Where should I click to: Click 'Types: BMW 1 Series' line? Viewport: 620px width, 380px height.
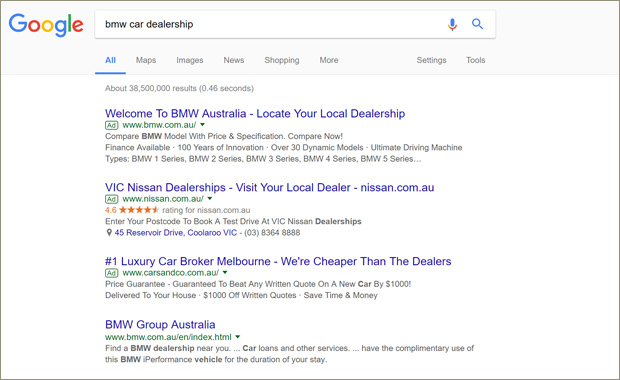(263, 159)
